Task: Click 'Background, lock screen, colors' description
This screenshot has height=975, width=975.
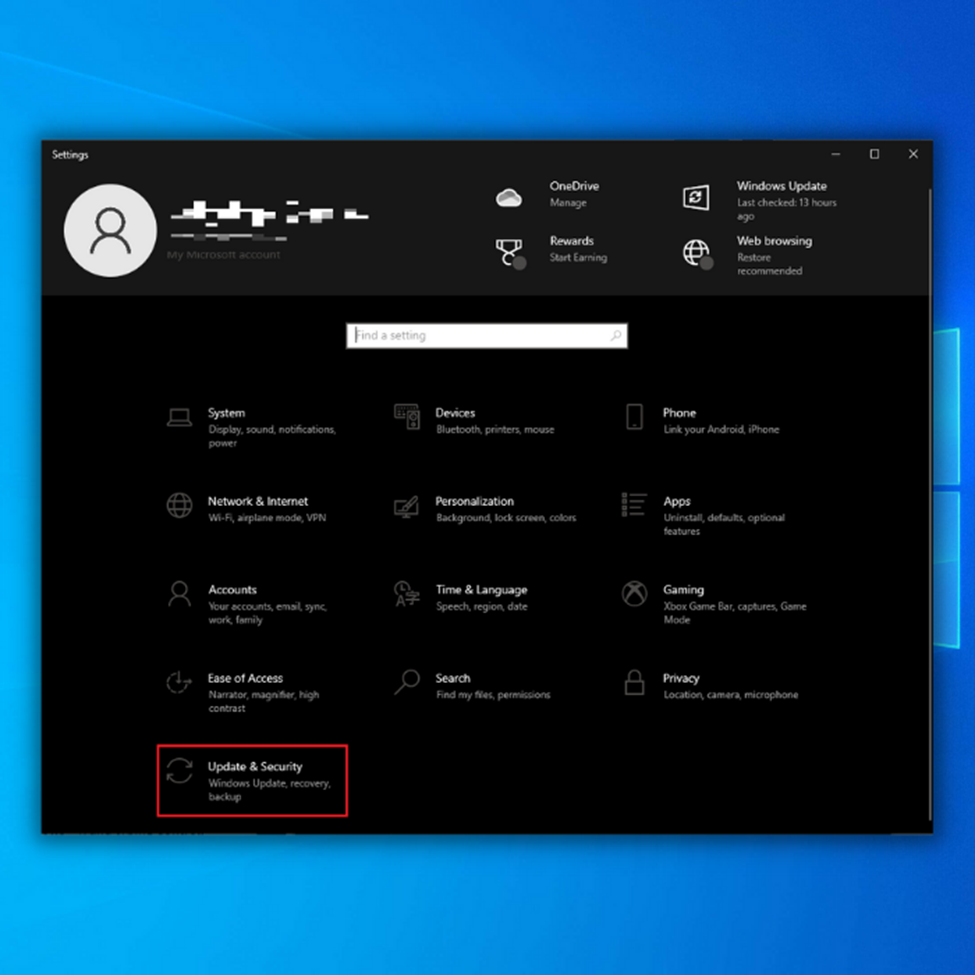Action: pyautogui.click(x=506, y=518)
